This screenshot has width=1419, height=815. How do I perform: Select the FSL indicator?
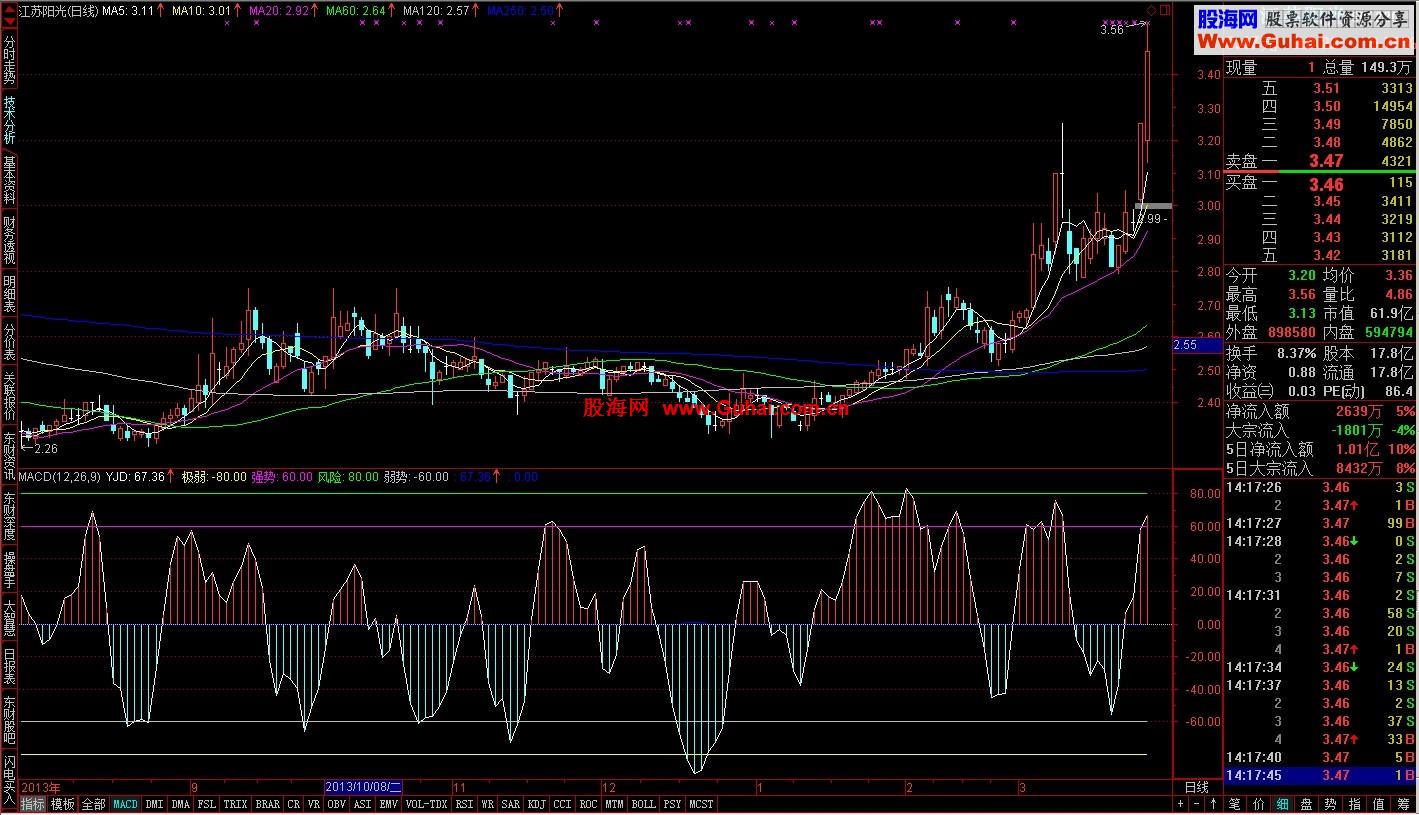coord(206,804)
